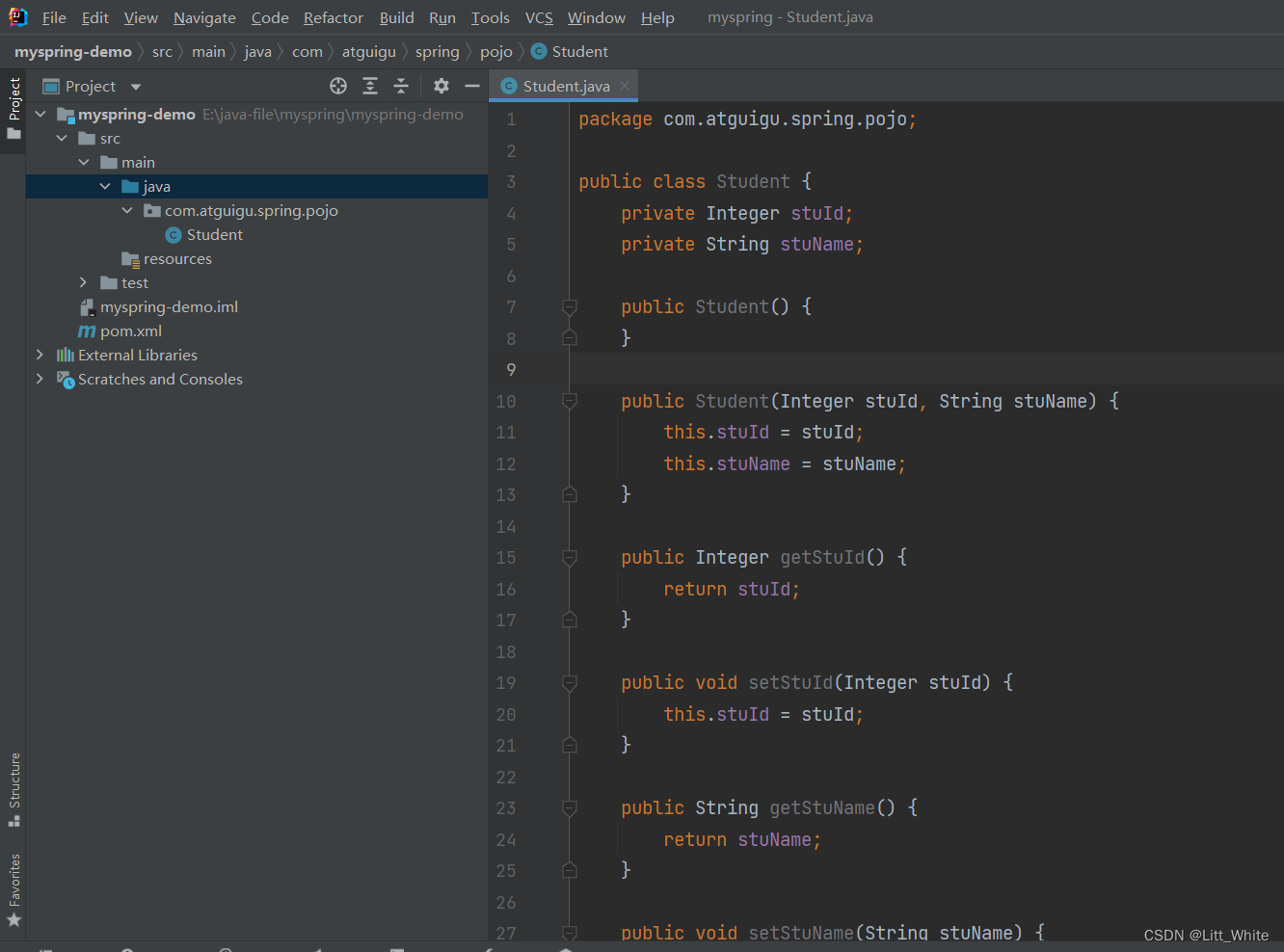
Task: Expand External Libraries node
Action: 40,356
